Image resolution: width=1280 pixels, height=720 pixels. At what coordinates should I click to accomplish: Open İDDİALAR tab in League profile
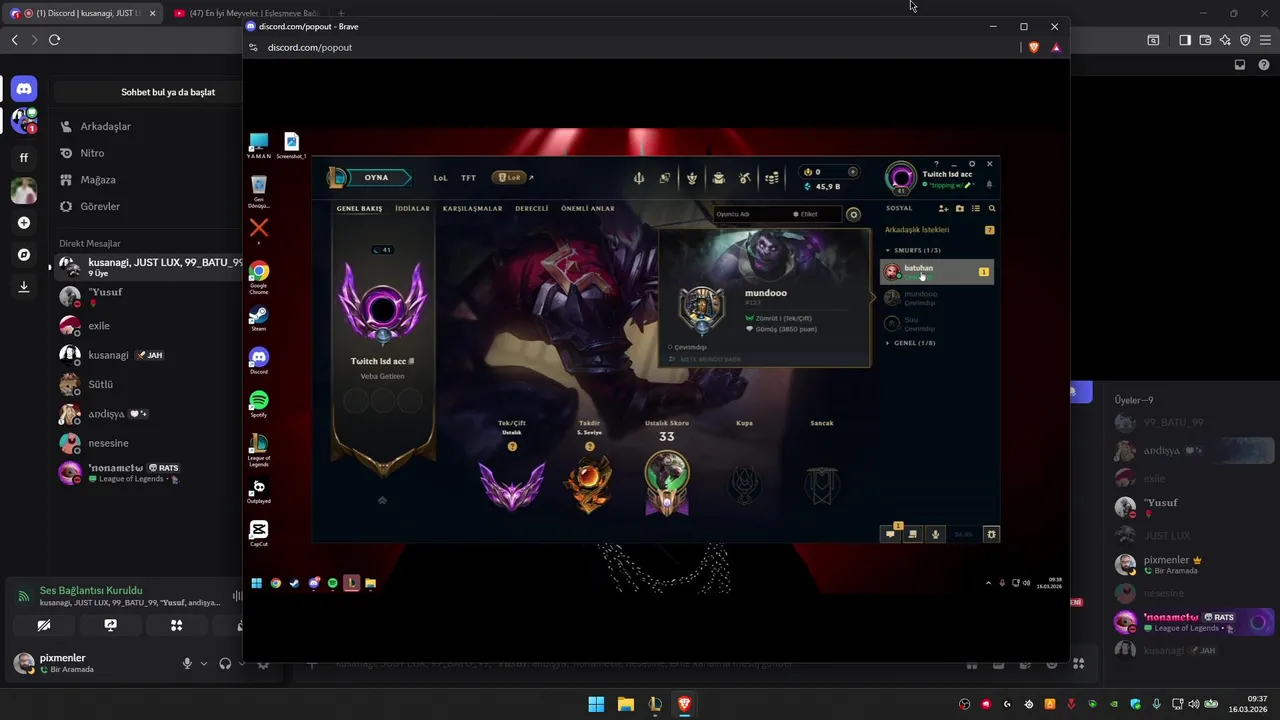(412, 209)
